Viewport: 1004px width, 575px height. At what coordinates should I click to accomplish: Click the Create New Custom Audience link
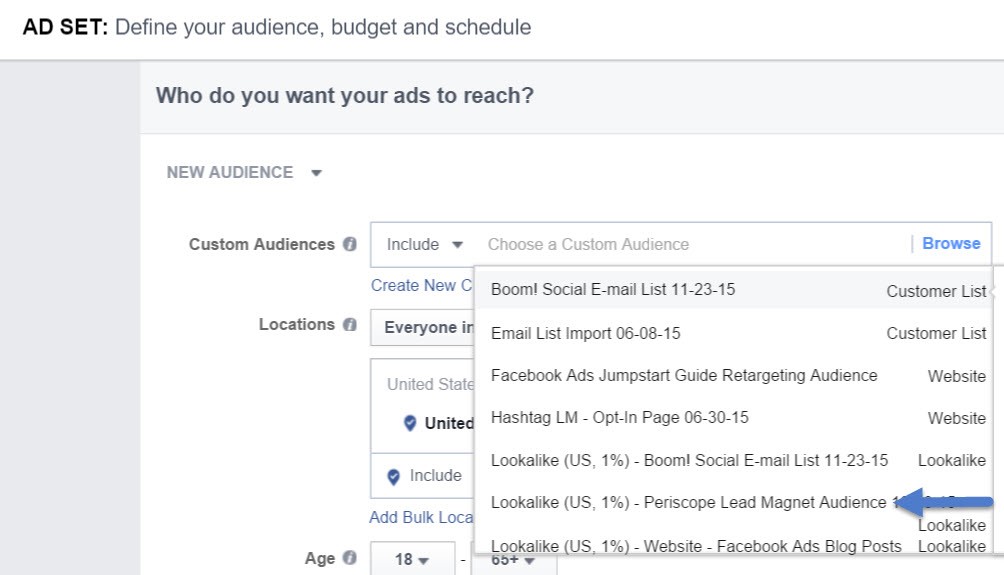tap(422, 286)
